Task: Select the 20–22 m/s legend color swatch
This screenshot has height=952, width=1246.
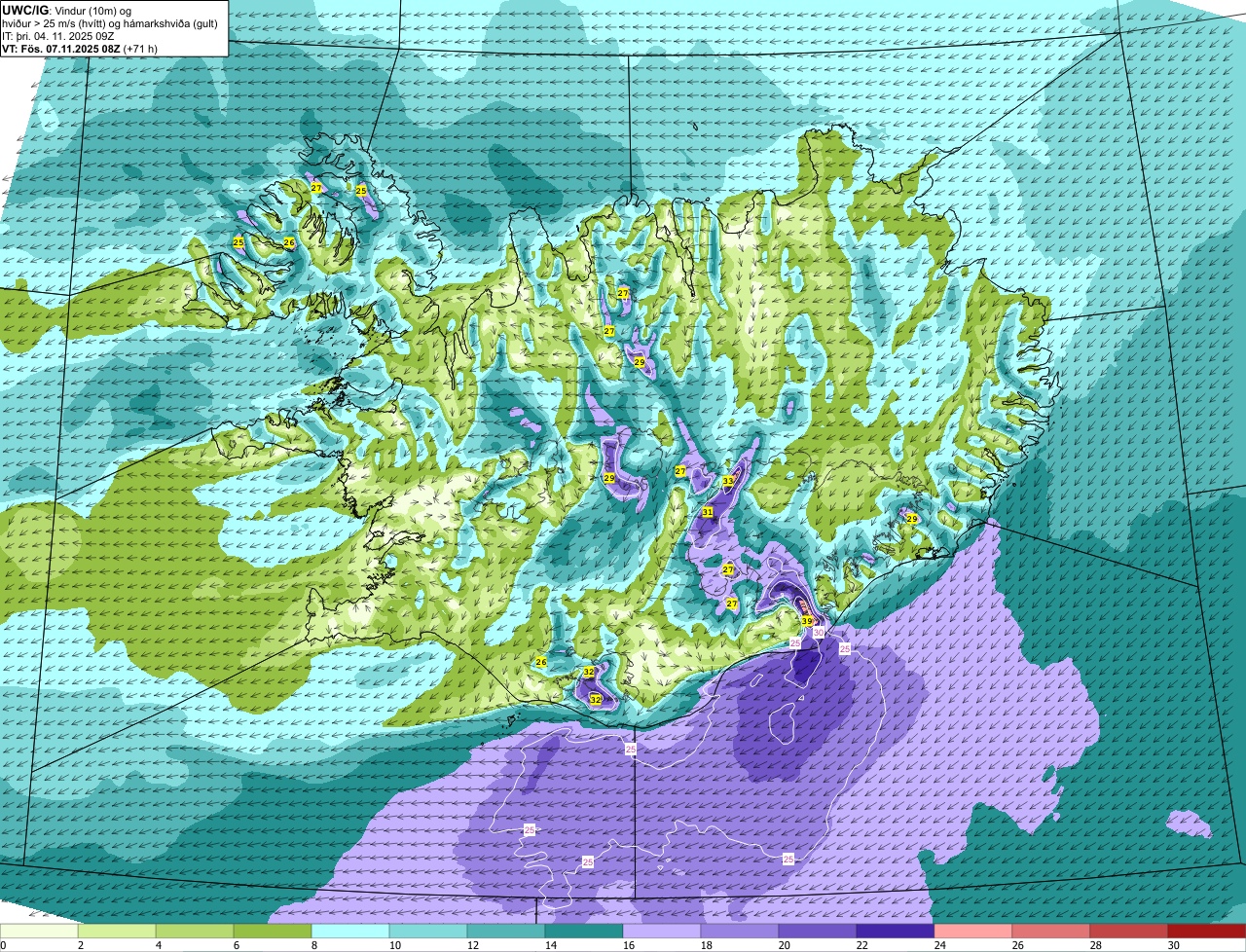Action: point(818,932)
